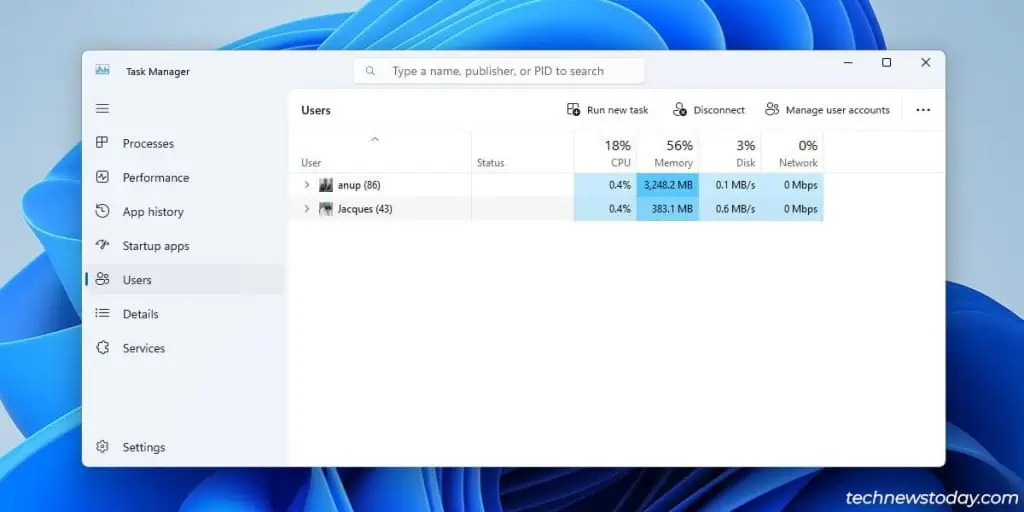The width and height of the screenshot is (1024, 512).
Task: Minimize the Task Manager window
Action: pos(848,63)
